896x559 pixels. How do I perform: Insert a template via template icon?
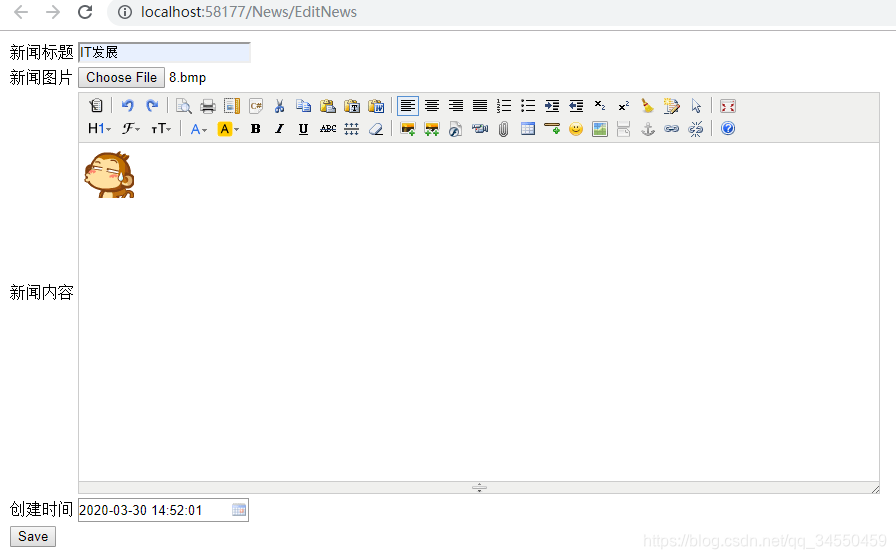[231, 106]
